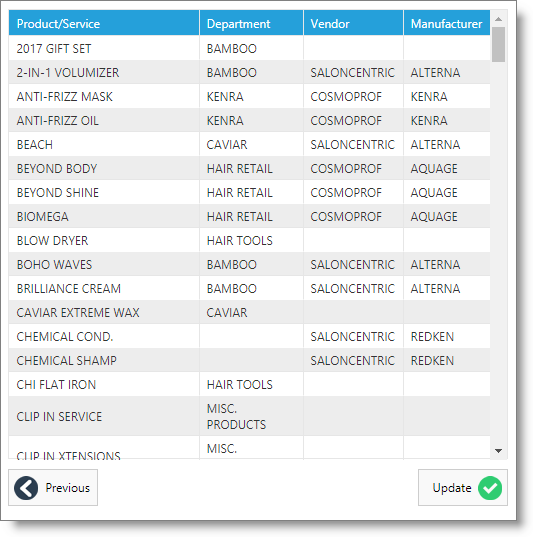Click the Update button
533x537 pixels.
(x=463, y=487)
